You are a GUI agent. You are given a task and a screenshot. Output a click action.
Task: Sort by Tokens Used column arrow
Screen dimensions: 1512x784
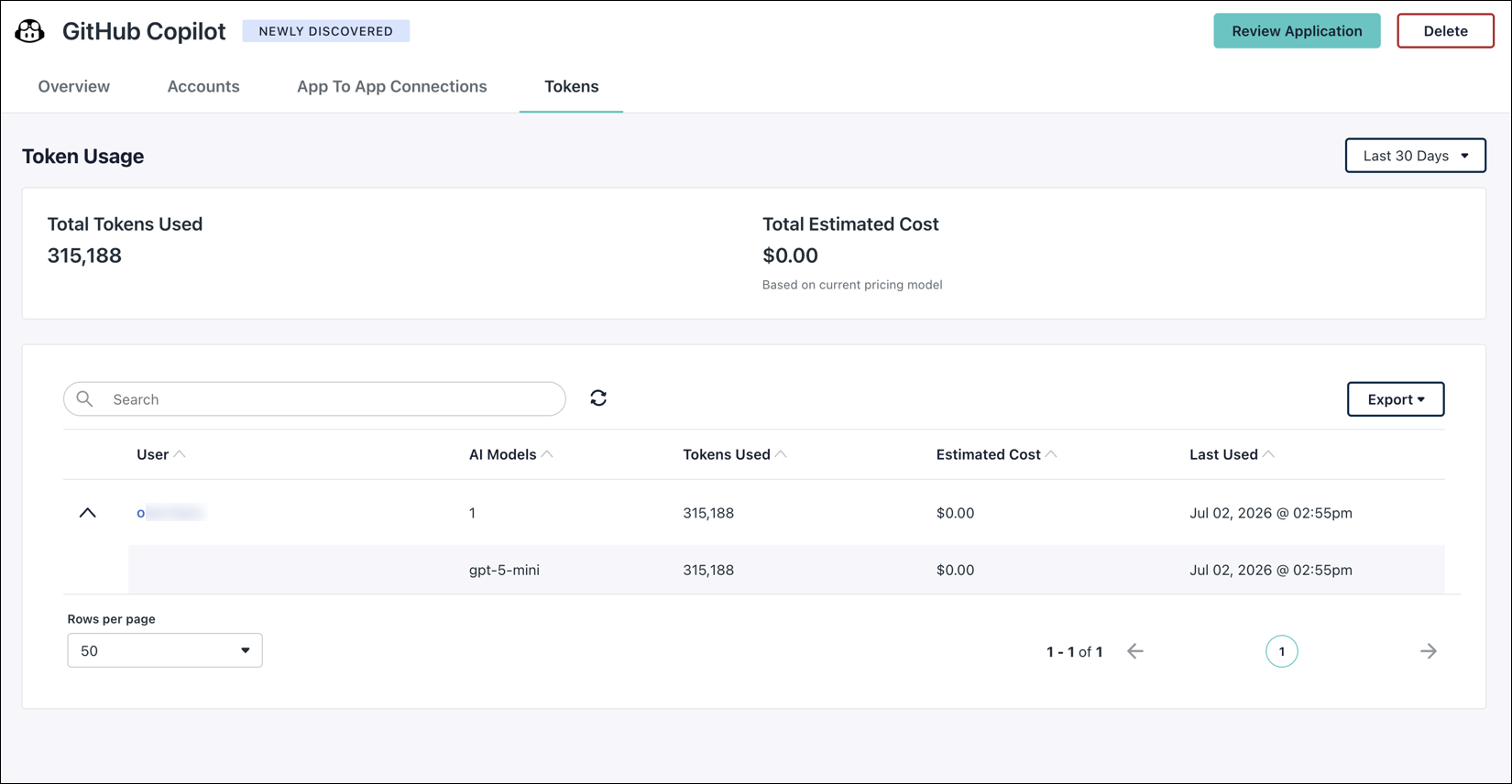pos(781,454)
